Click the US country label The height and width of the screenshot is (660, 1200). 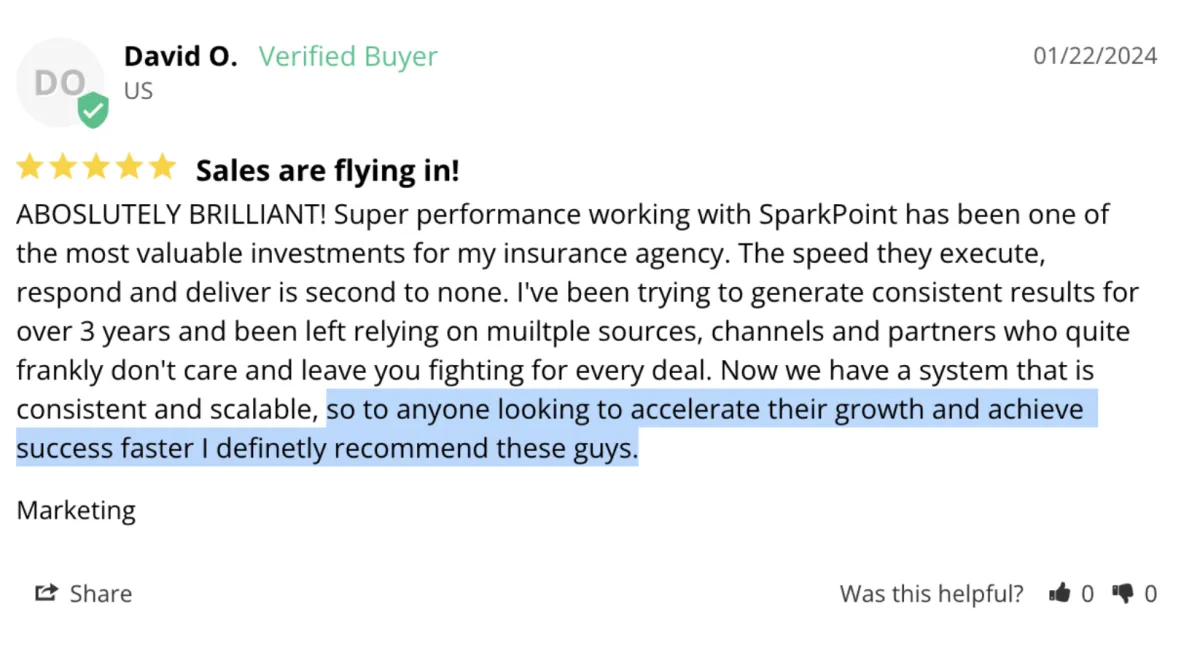pyautogui.click(x=138, y=91)
